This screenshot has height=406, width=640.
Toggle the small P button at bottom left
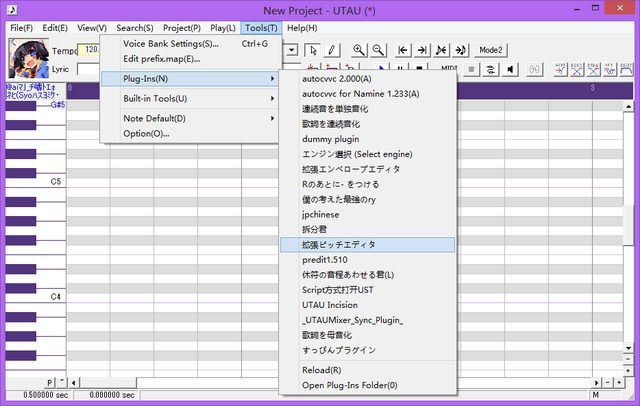pos(49,383)
